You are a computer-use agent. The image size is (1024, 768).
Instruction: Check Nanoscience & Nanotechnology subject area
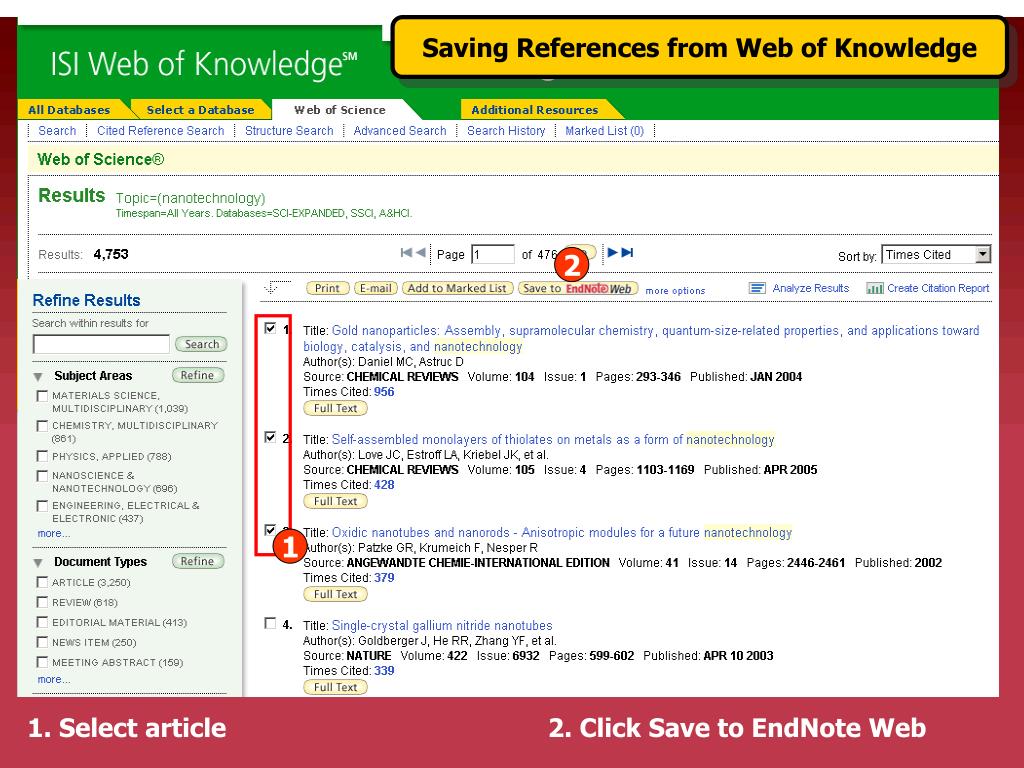[x=42, y=475]
